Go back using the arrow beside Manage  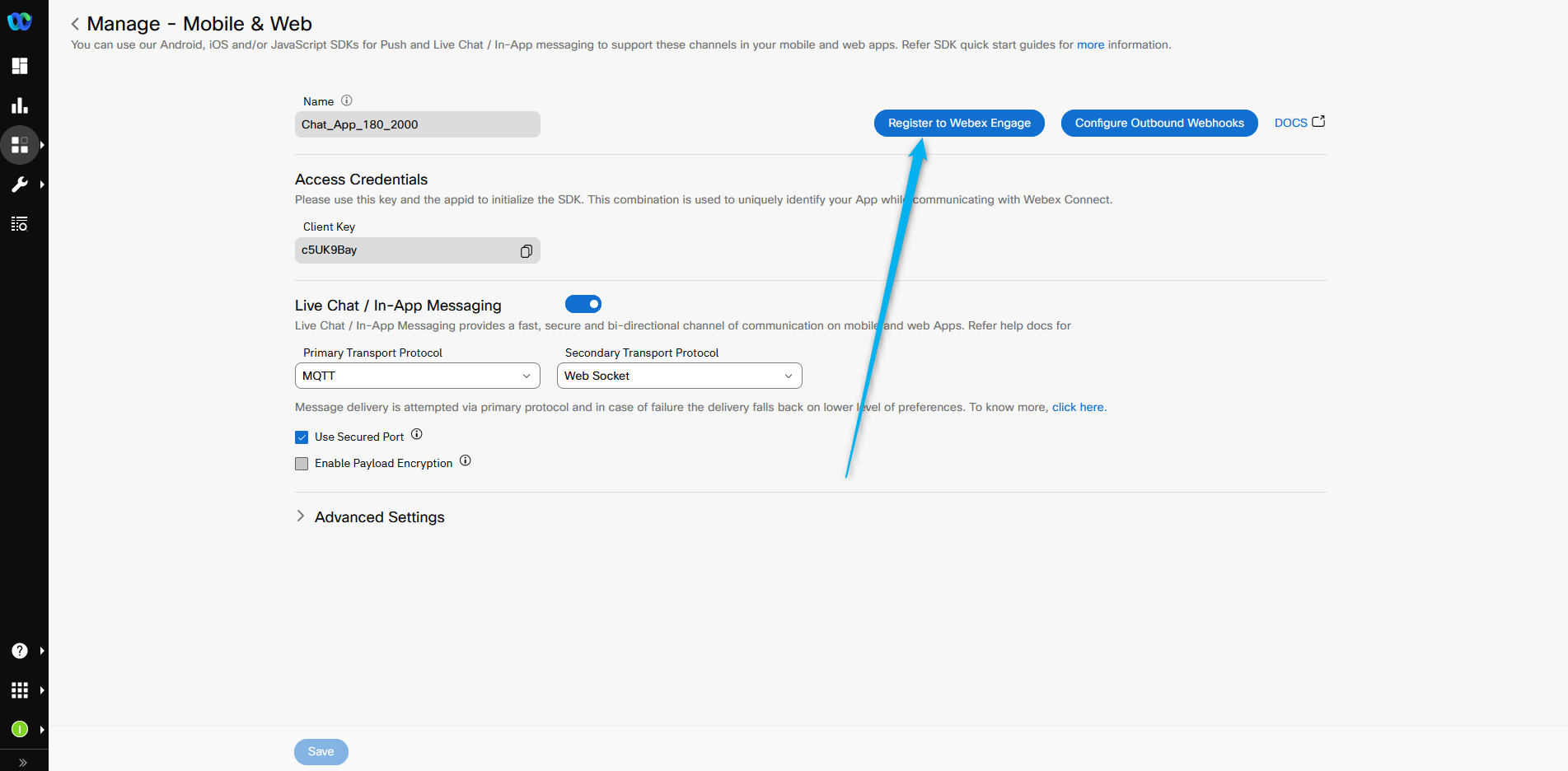[x=75, y=24]
